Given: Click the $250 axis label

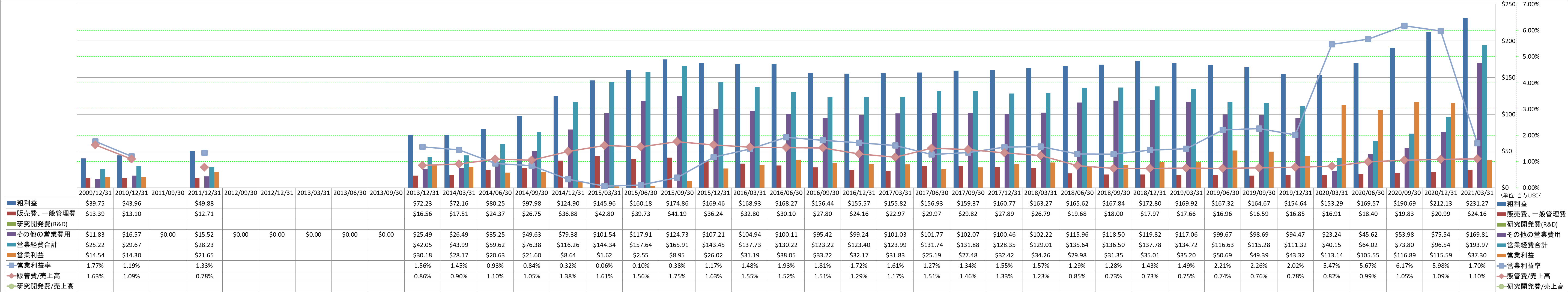Looking at the screenshot, I should [x=1508, y=4].
